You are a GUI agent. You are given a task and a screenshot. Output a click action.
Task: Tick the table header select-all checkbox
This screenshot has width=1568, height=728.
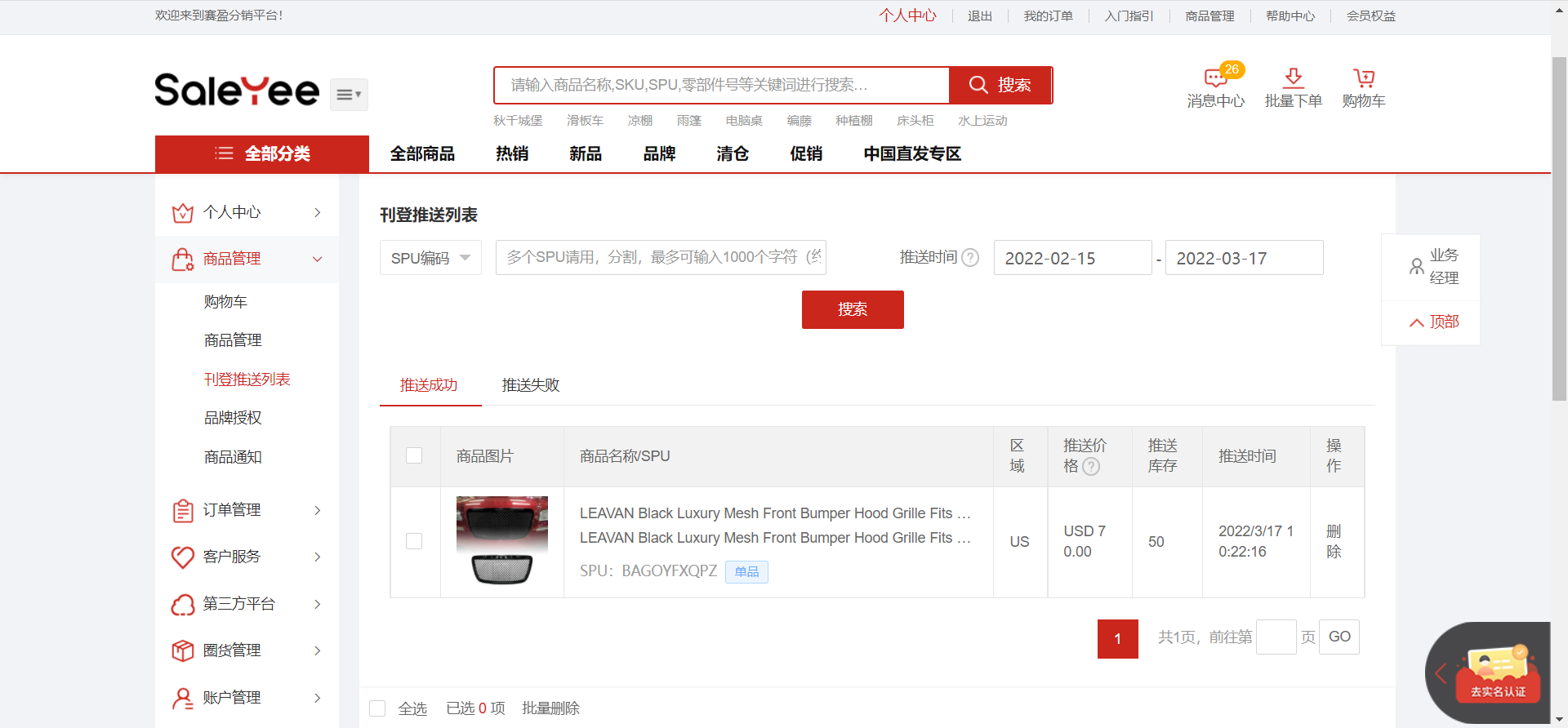tap(415, 456)
